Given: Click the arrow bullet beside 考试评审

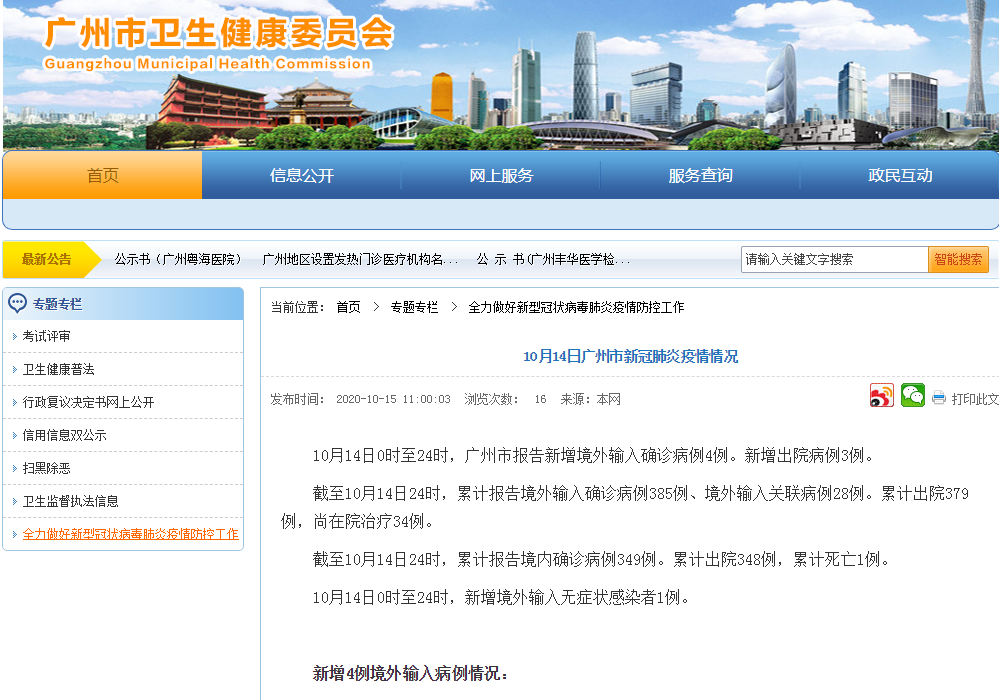Looking at the screenshot, I should pyautogui.click(x=15, y=336).
